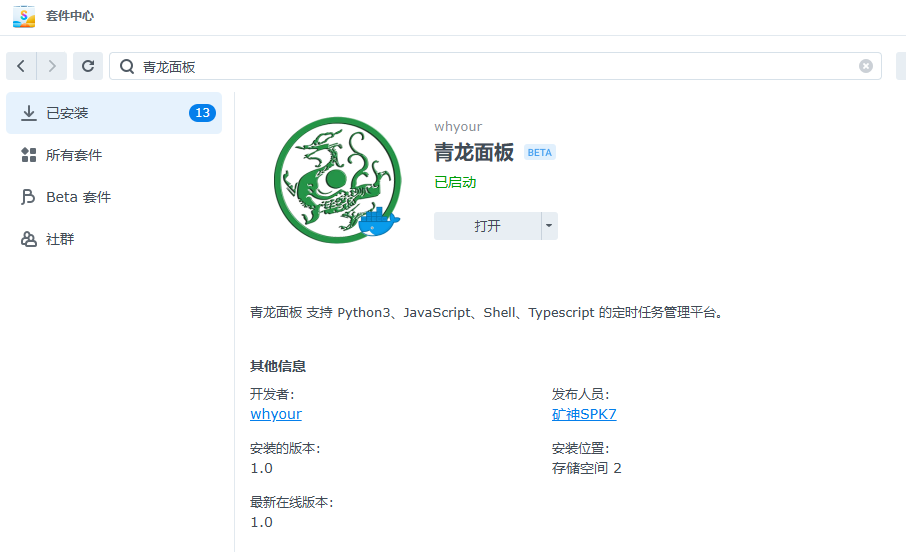Open the 已安装 installed packages section
The height and width of the screenshot is (552, 906).
(114, 113)
